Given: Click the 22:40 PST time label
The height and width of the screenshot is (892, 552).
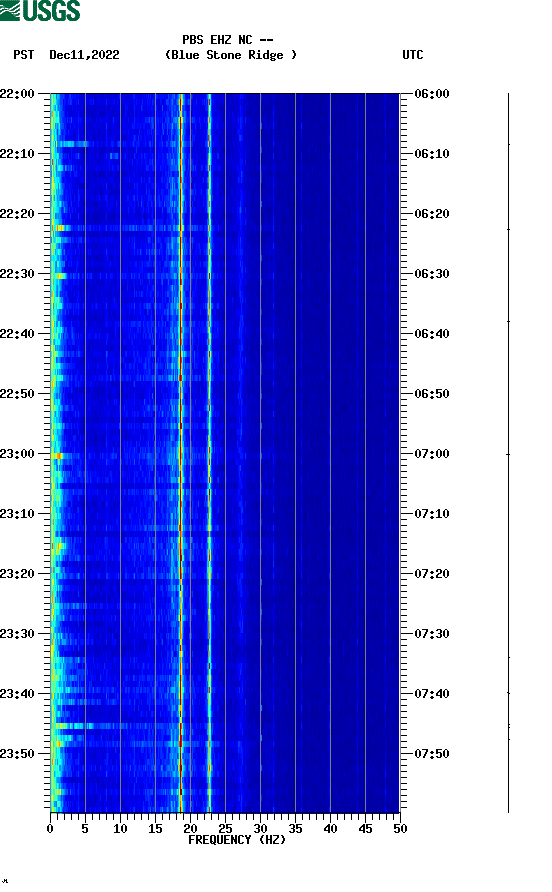Looking at the screenshot, I should [x=17, y=334].
